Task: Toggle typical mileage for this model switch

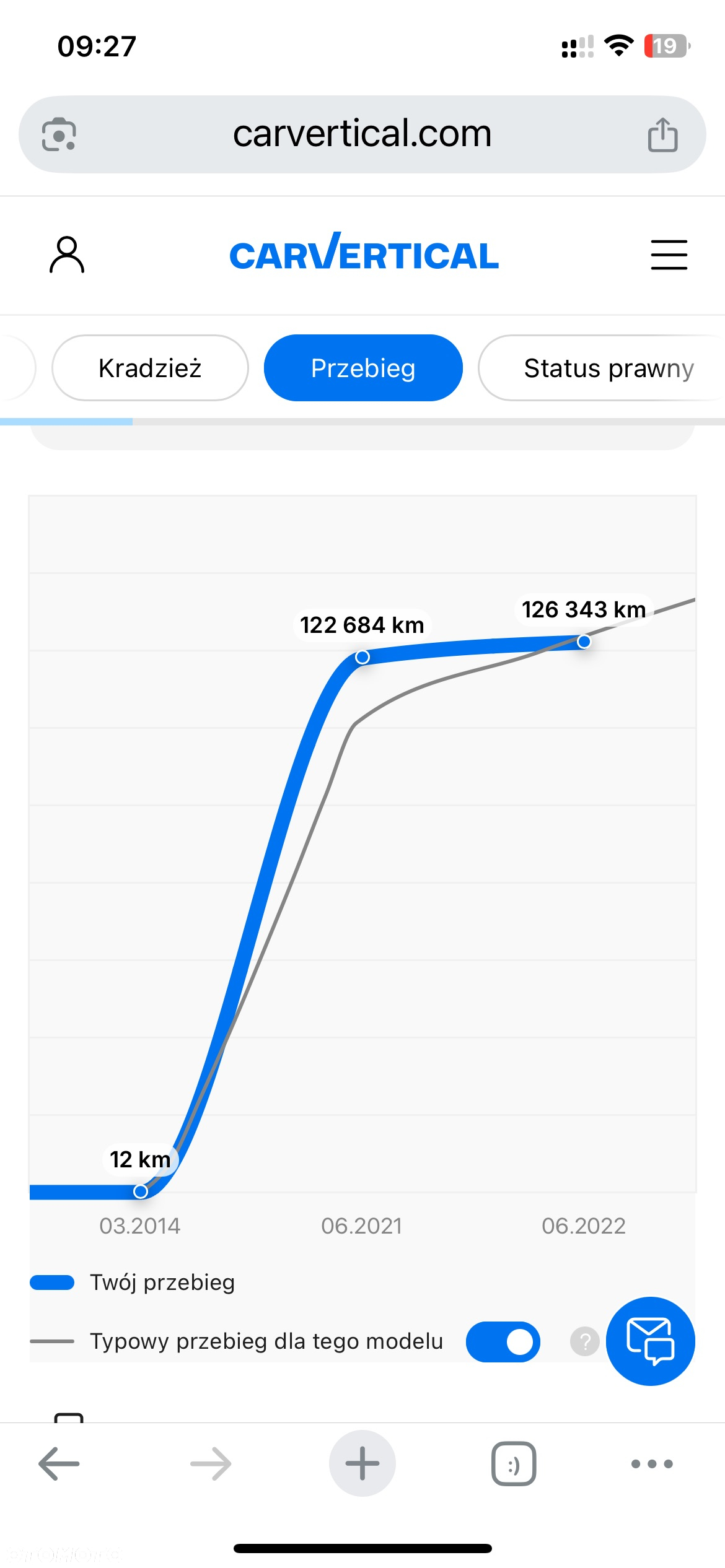Action: click(503, 1341)
